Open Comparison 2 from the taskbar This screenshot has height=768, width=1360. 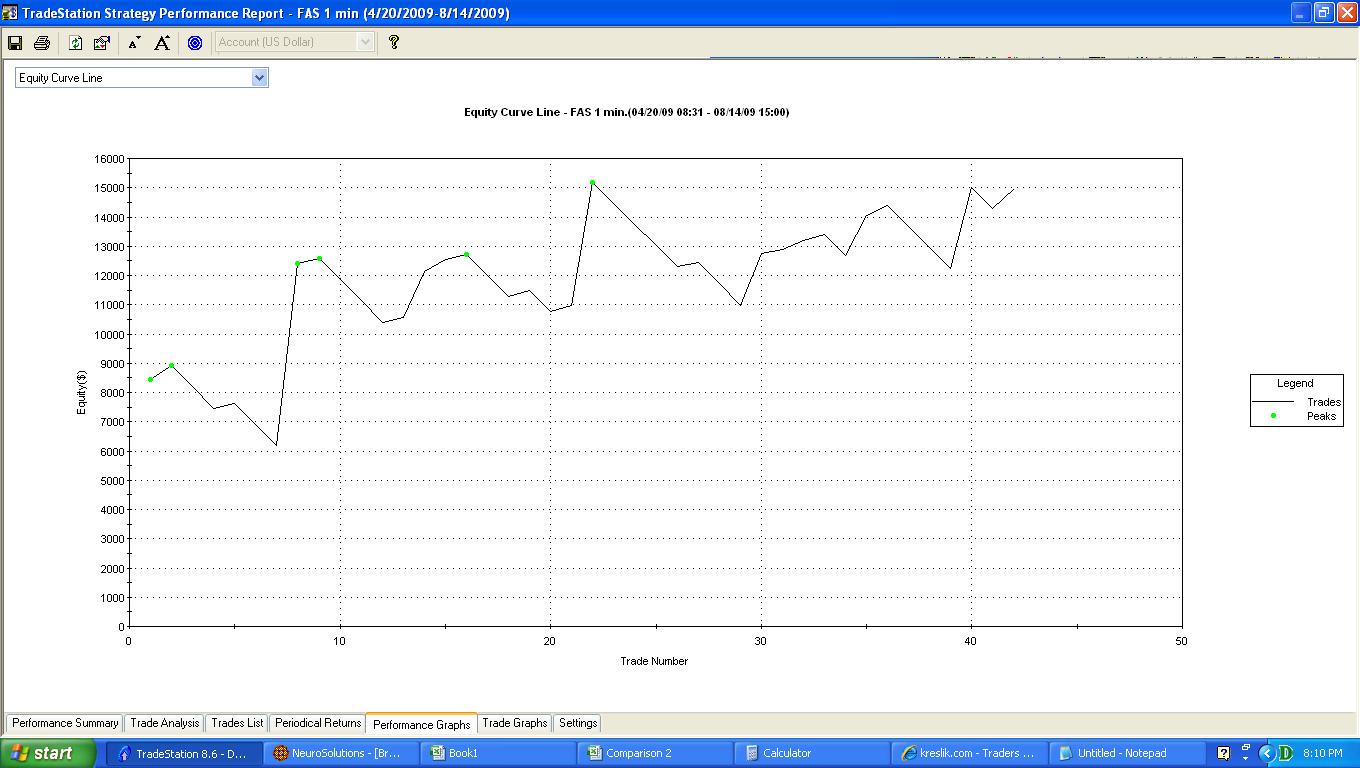[x=656, y=753]
